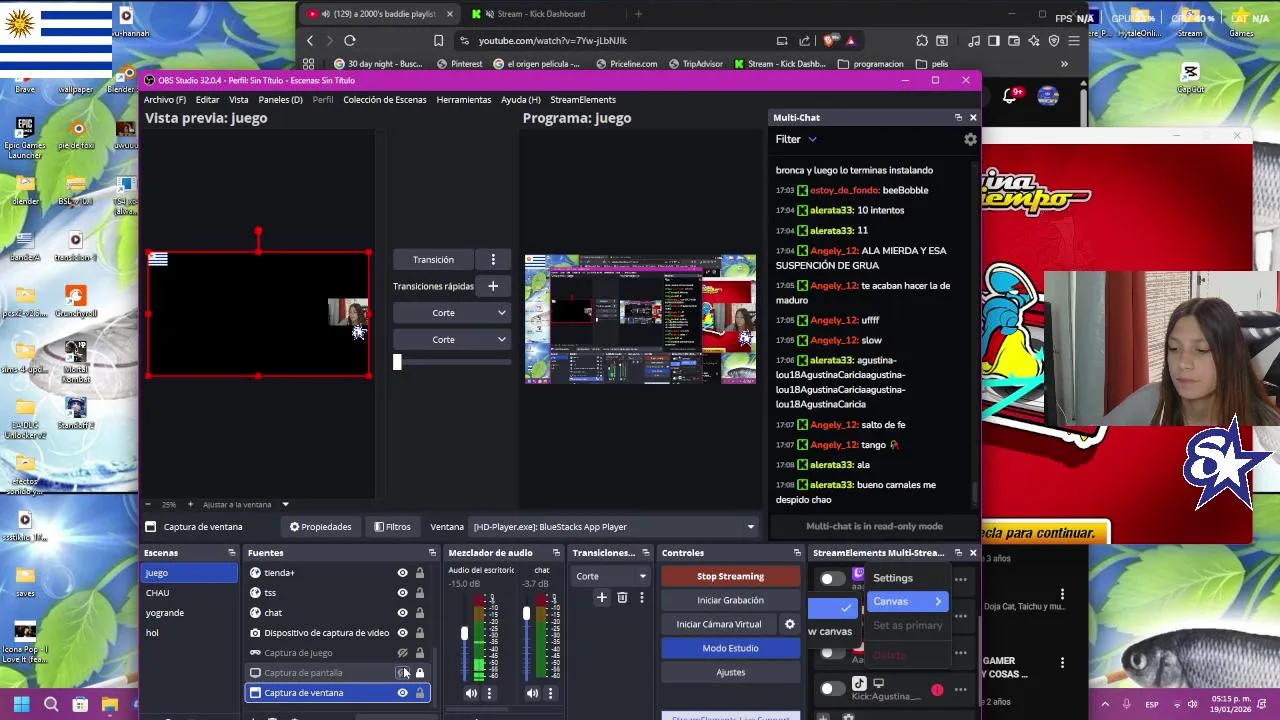Open preview zoom scaling dropdown
Viewport: 1280px width, 720px height.
point(285,504)
